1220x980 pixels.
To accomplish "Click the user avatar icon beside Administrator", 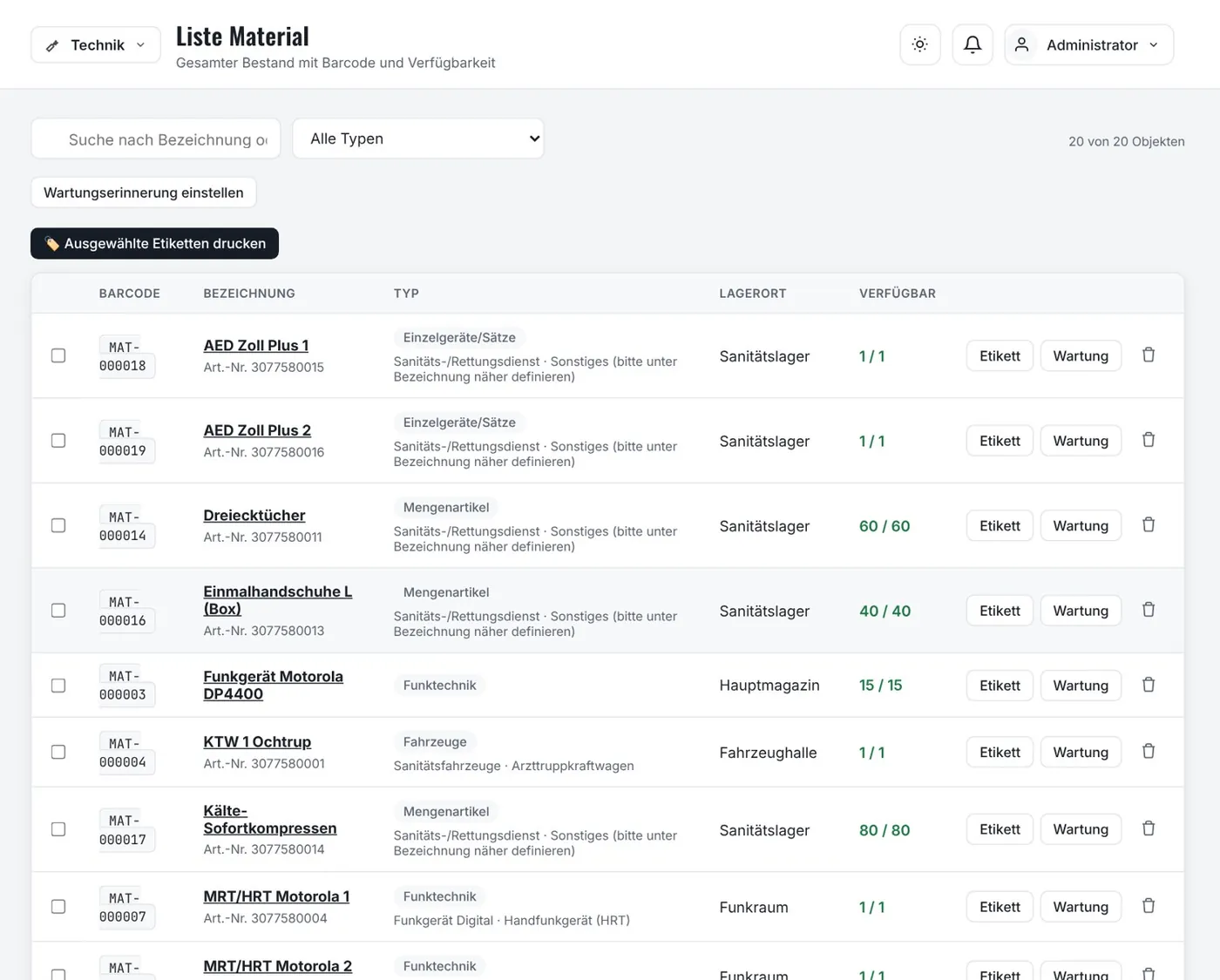I will coord(1022,44).
